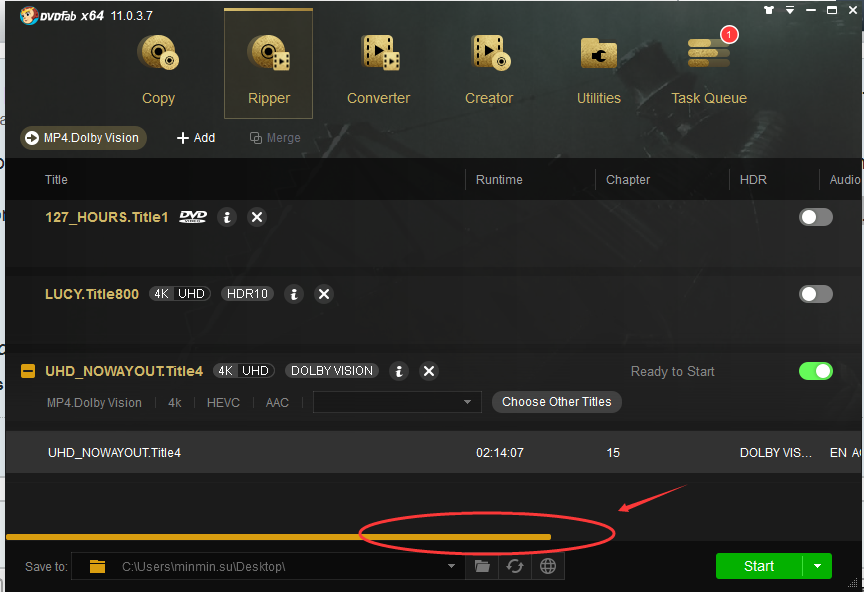The width and height of the screenshot is (864, 592).
Task: Disable the UHD_NOWAYOUT.Title4 toggle
Action: click(816, 371)
